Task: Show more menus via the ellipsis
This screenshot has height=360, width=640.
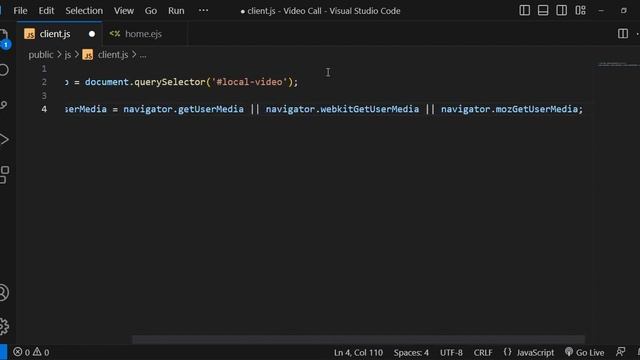Action: pos(203,11)
